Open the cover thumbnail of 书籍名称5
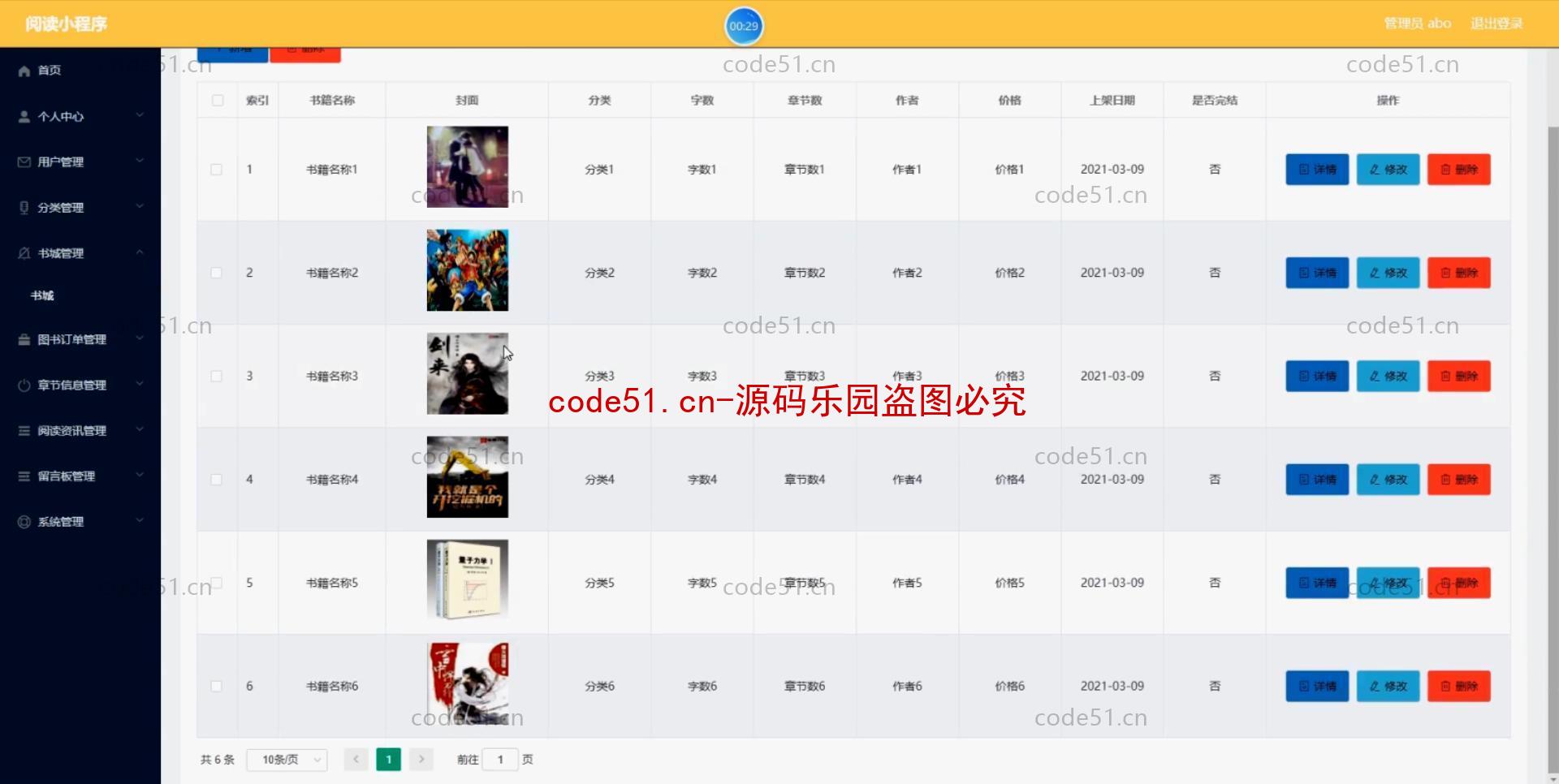Screen dimensions: 1559x784 pos(468,580)
